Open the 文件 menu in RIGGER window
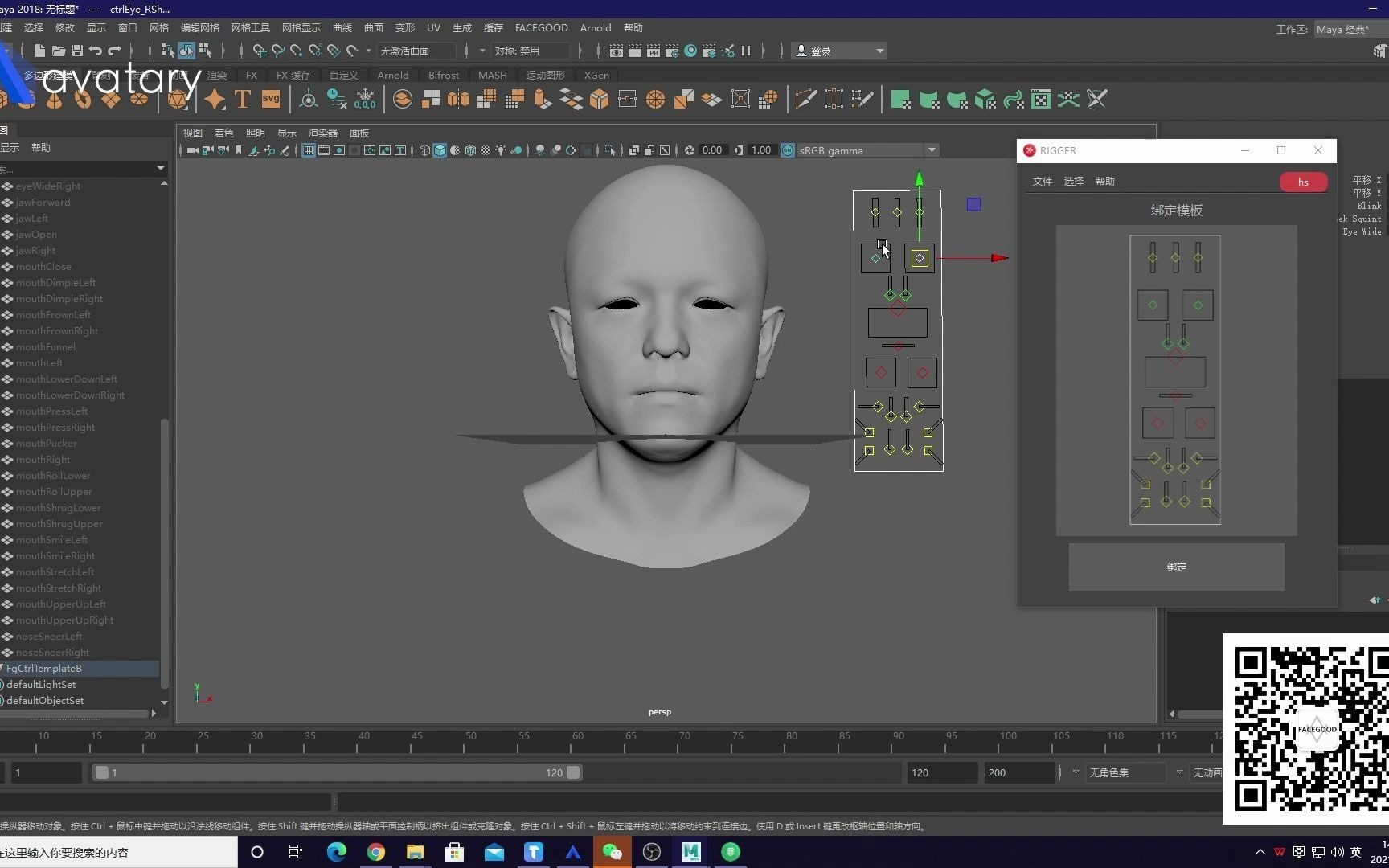 [x=1043, y=182]
